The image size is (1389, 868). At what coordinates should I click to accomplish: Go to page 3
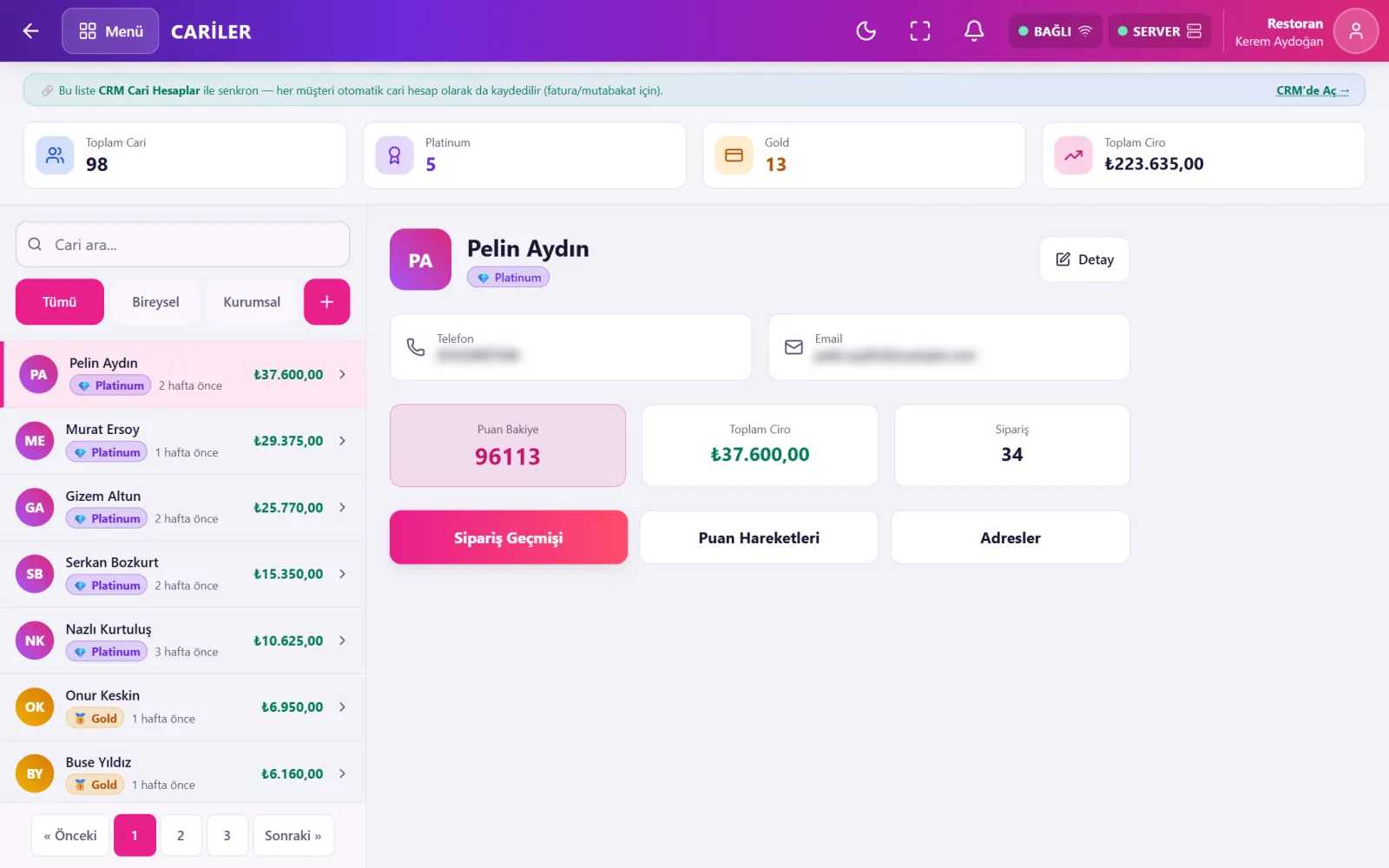coord(227,835)
